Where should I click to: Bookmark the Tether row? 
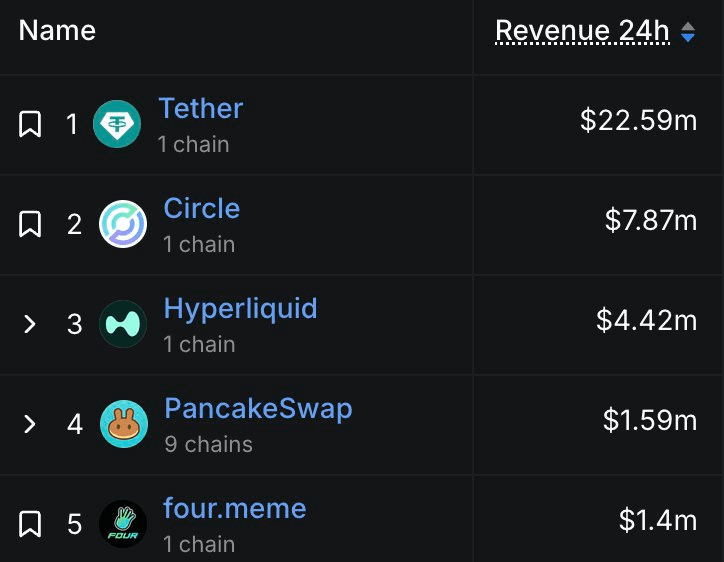pyautogui.click(x=30, y=125)
